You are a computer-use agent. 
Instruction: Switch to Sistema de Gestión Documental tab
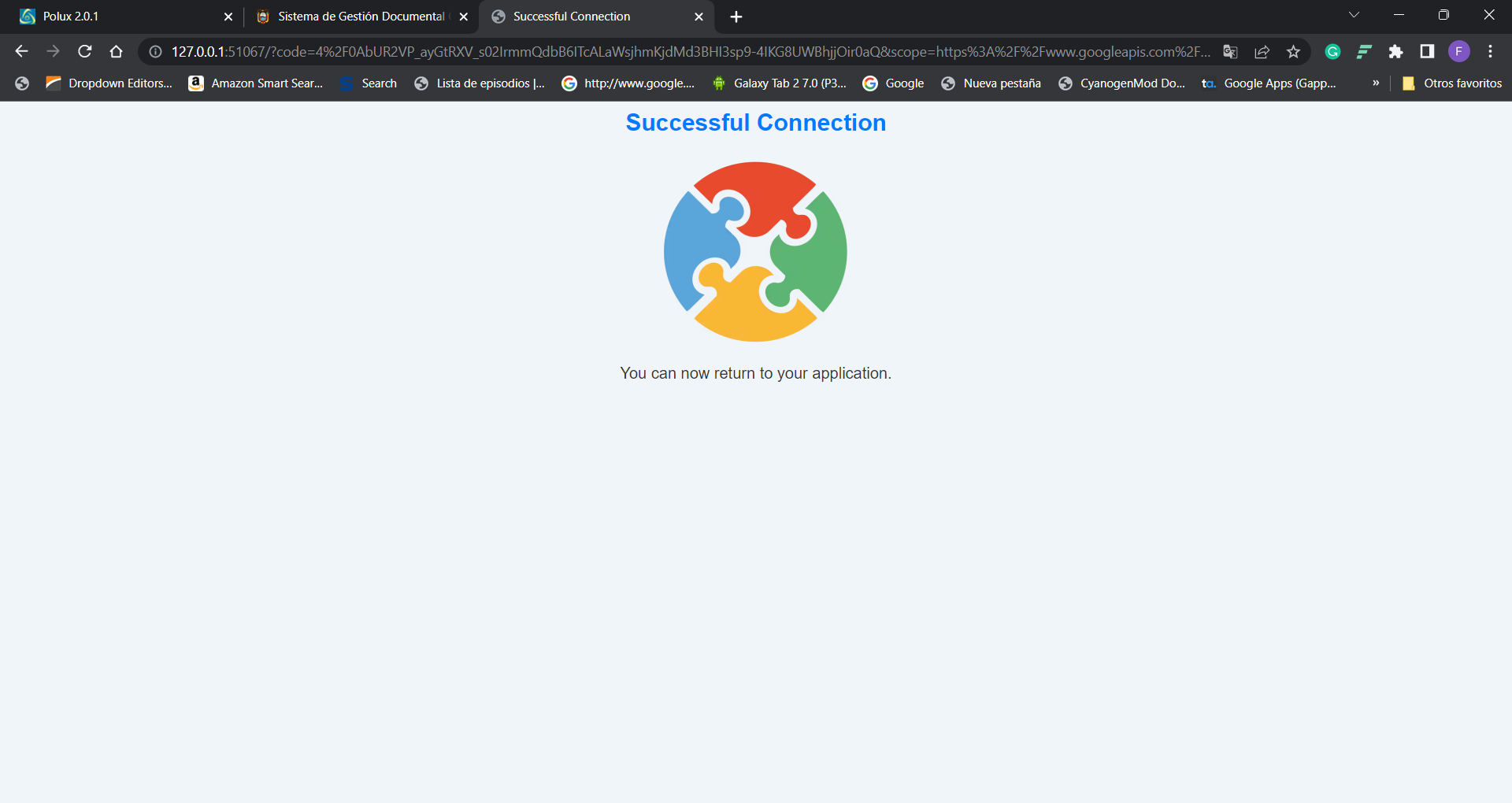[x=361, y=17]
